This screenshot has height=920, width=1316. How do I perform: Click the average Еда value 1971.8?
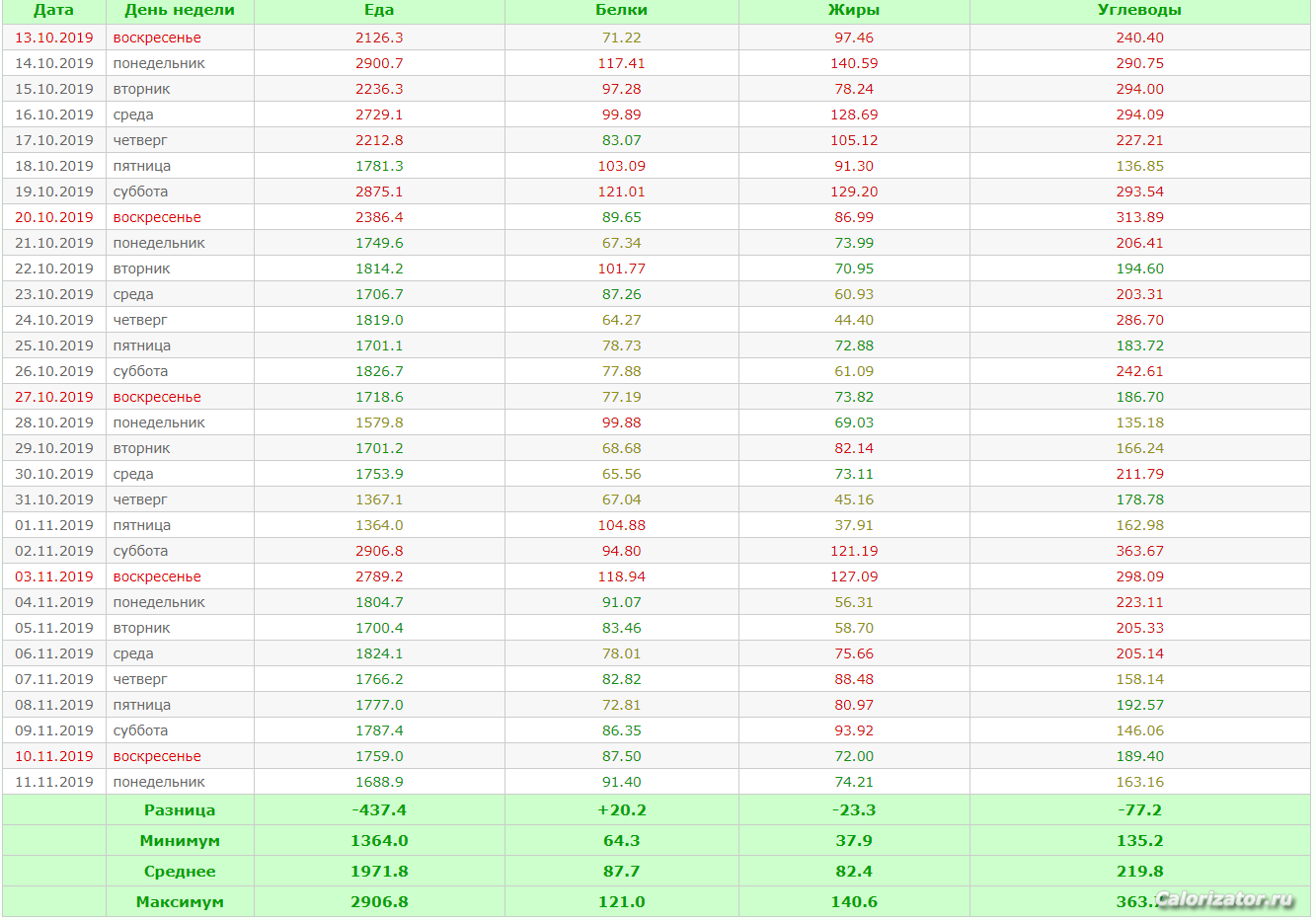379,872
